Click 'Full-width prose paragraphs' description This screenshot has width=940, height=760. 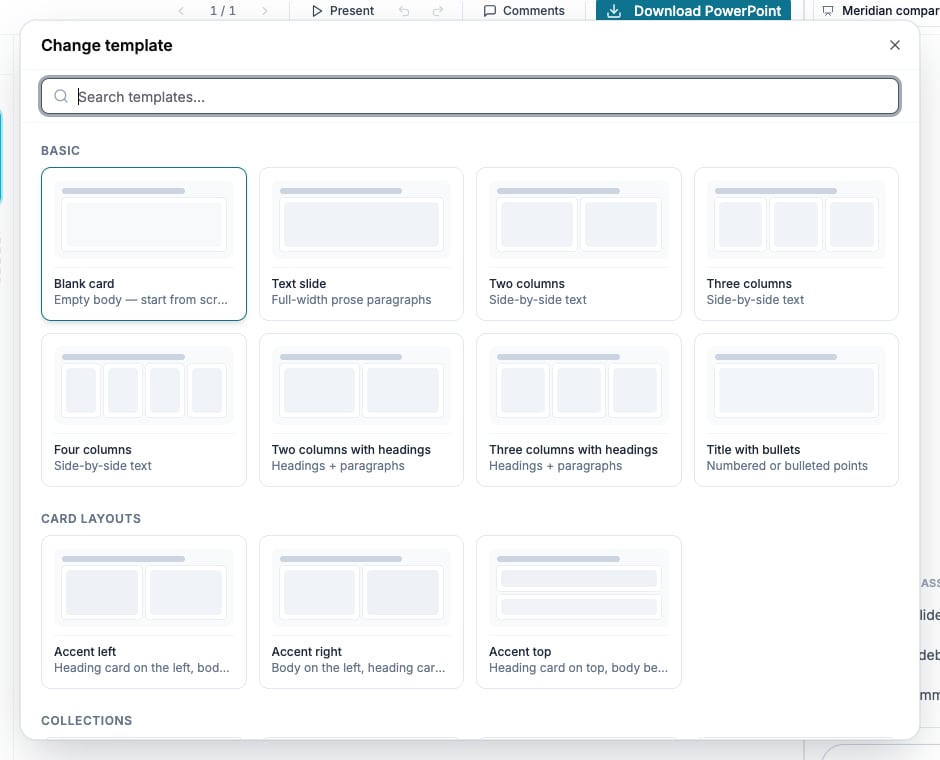pyautogui.click(x=351, y=300)
